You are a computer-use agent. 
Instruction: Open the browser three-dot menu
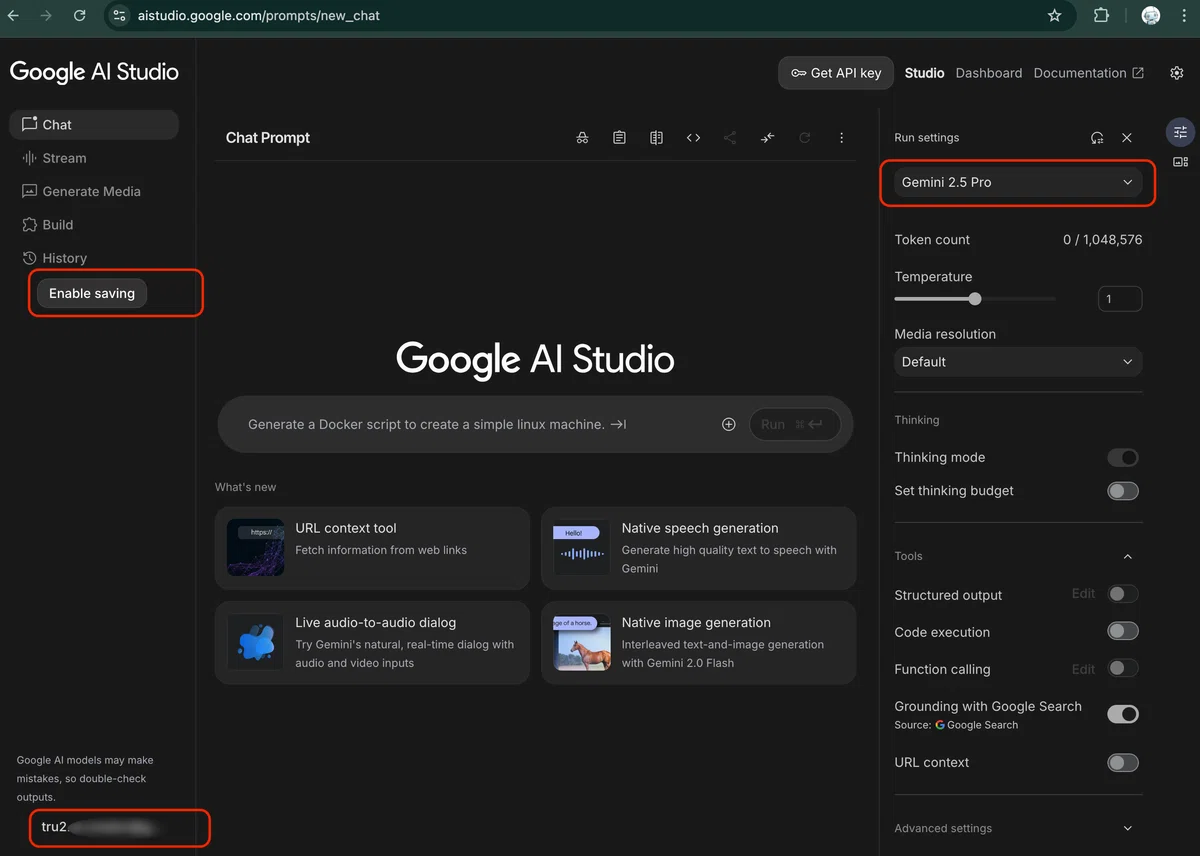coord(1184,16)
